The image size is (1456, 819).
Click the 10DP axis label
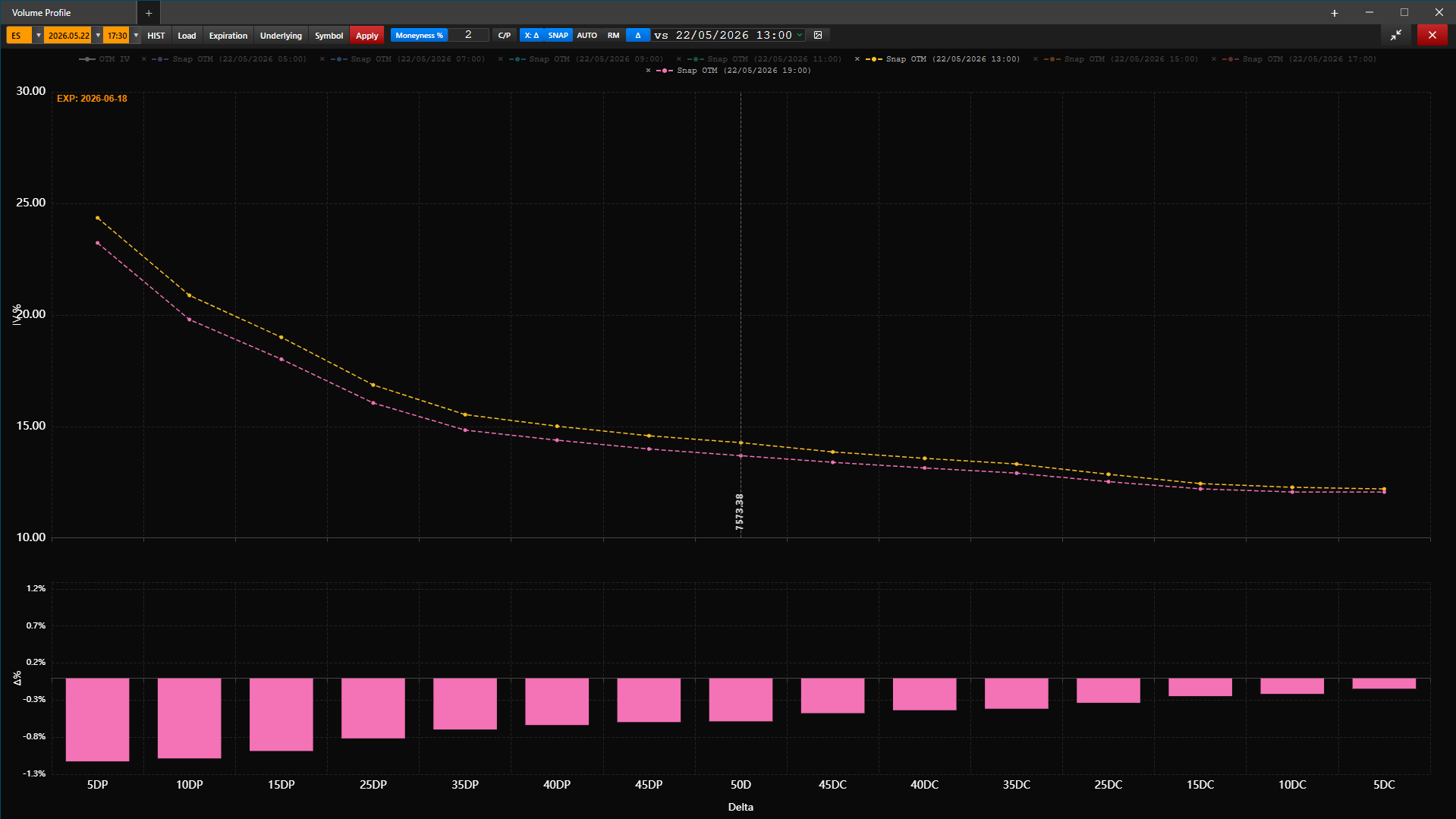[x=190, y=785]
